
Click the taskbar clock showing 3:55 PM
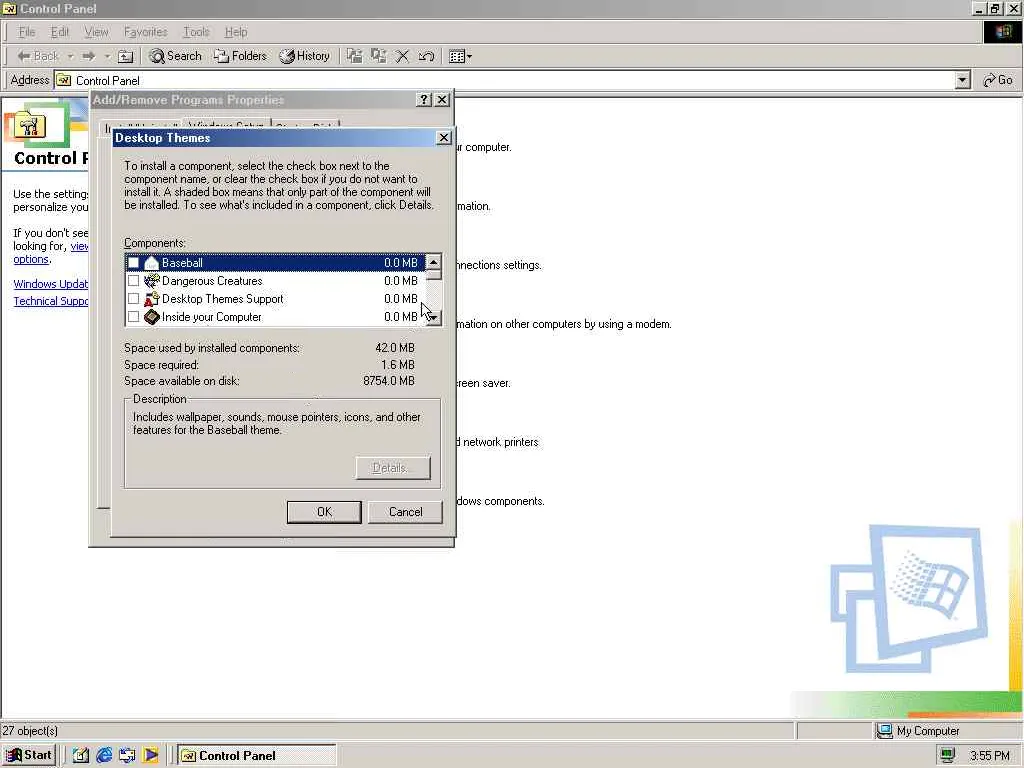coord(990,756)
